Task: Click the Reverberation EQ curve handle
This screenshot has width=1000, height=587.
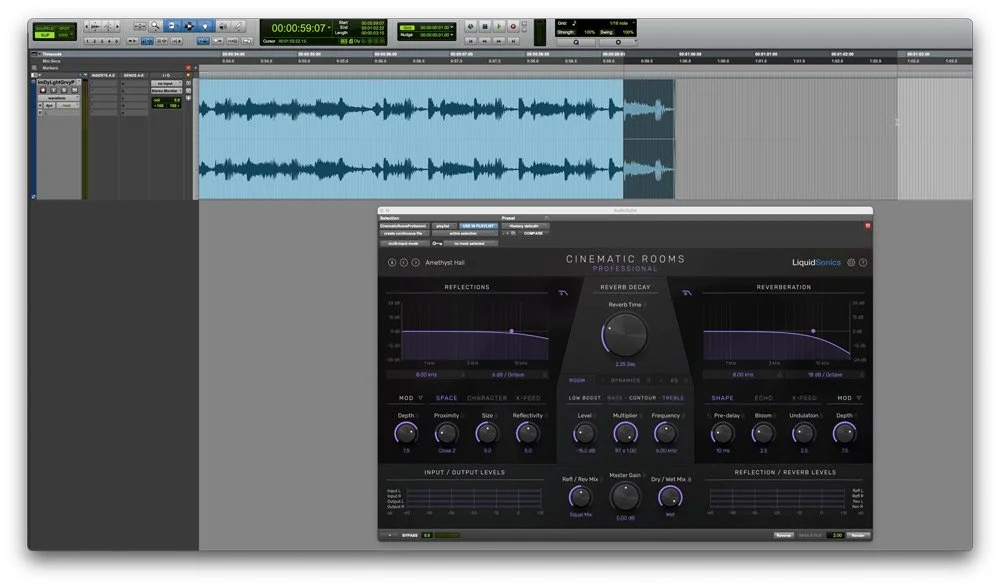Action: [813, 331]
